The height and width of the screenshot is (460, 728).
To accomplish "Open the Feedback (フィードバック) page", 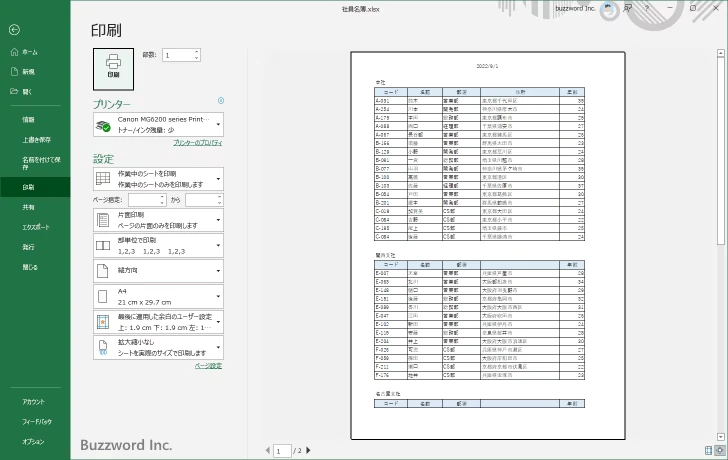I will [35, 422].
